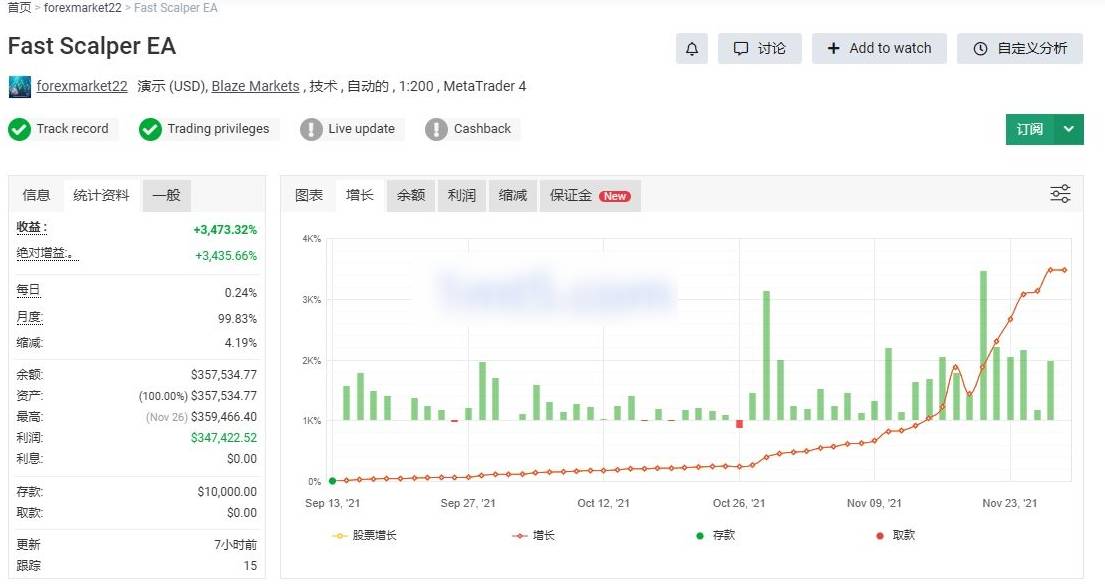Click the Fast Scalper EA title
The image size is (1105, 584).
[92, 46]
